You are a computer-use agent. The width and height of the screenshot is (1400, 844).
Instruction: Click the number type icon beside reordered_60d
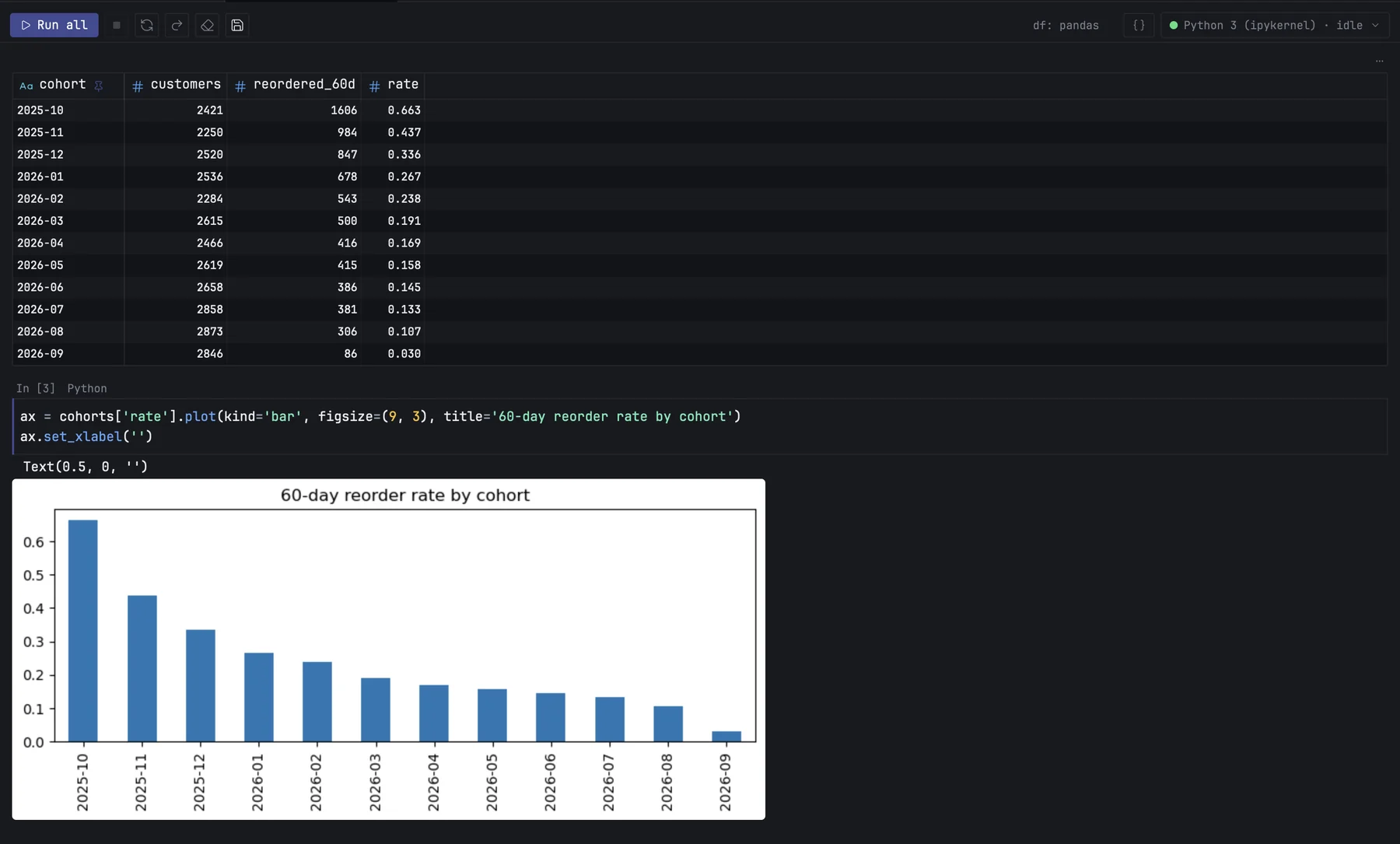coord(240,86)
